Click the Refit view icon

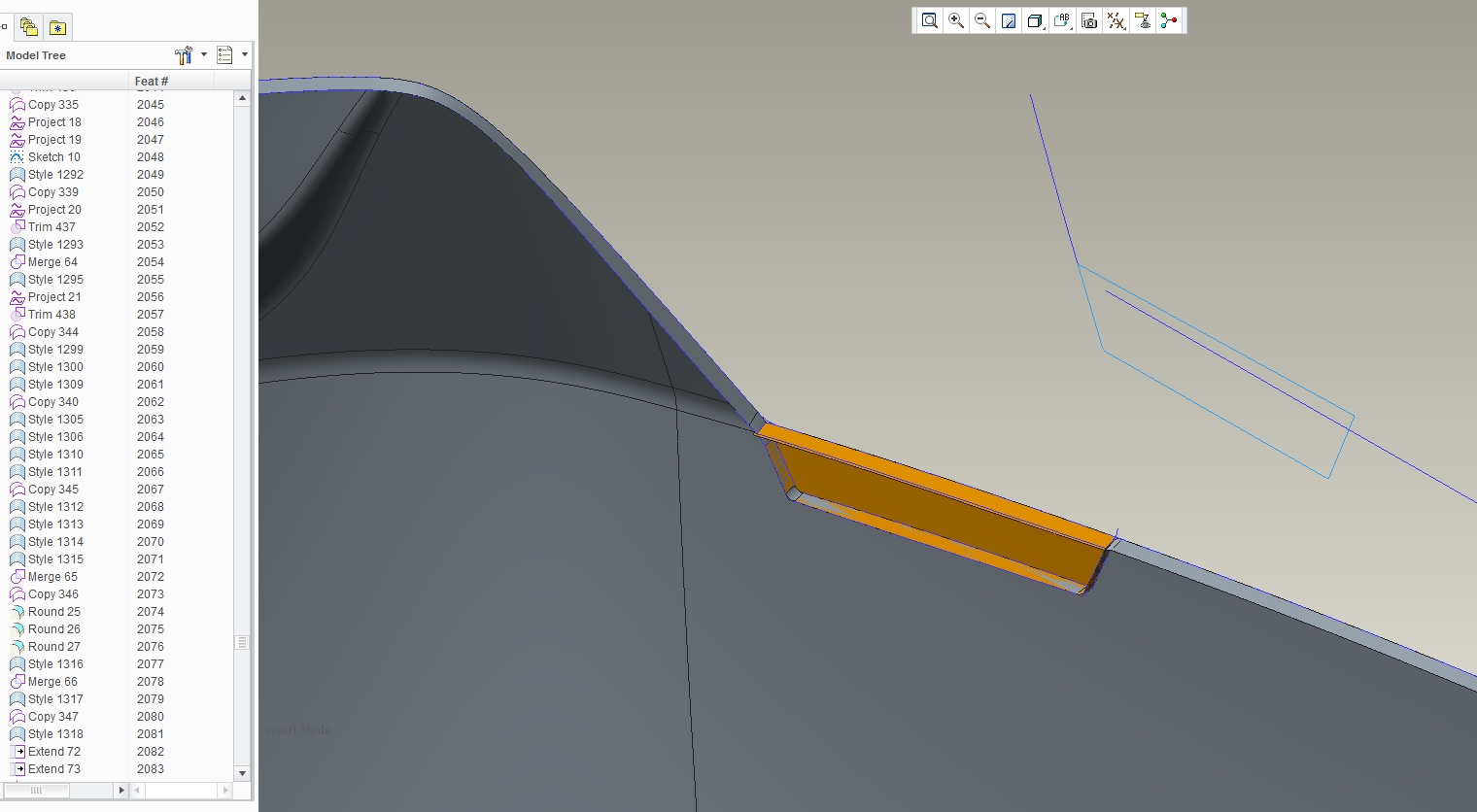(x=930, y=20)
